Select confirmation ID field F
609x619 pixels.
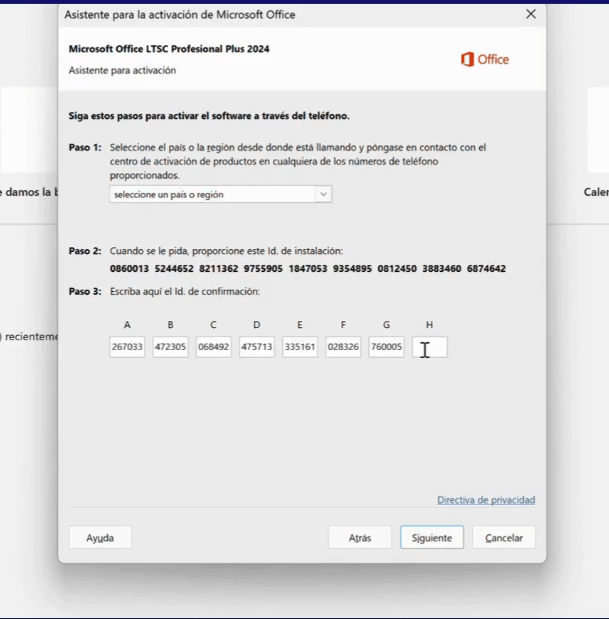(x=343, y=347)
